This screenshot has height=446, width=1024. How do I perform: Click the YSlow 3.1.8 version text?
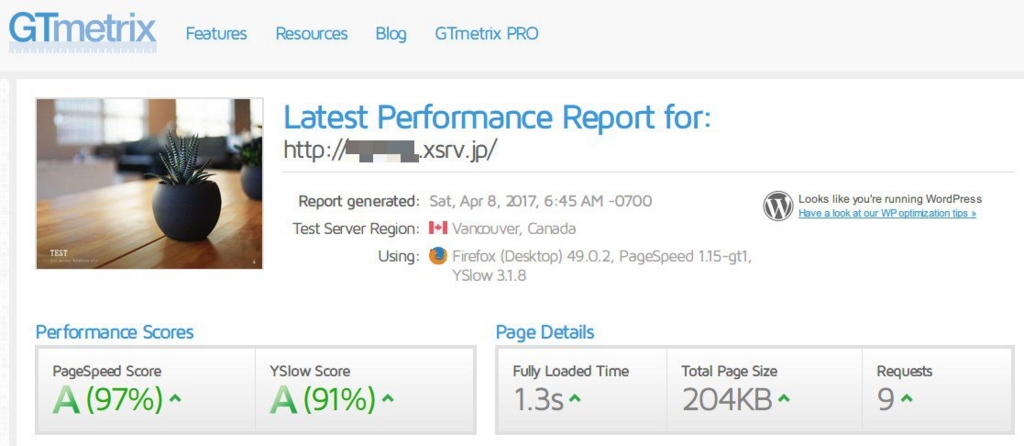(489, 276)
